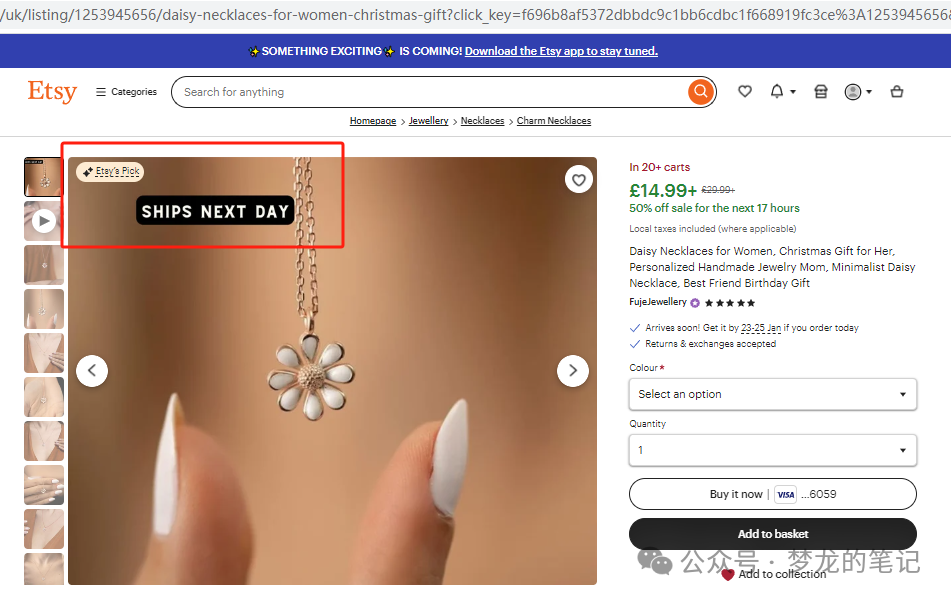951x600 pixels.
Task: Open the shopping basket icon
Action: tap(897, 92)
